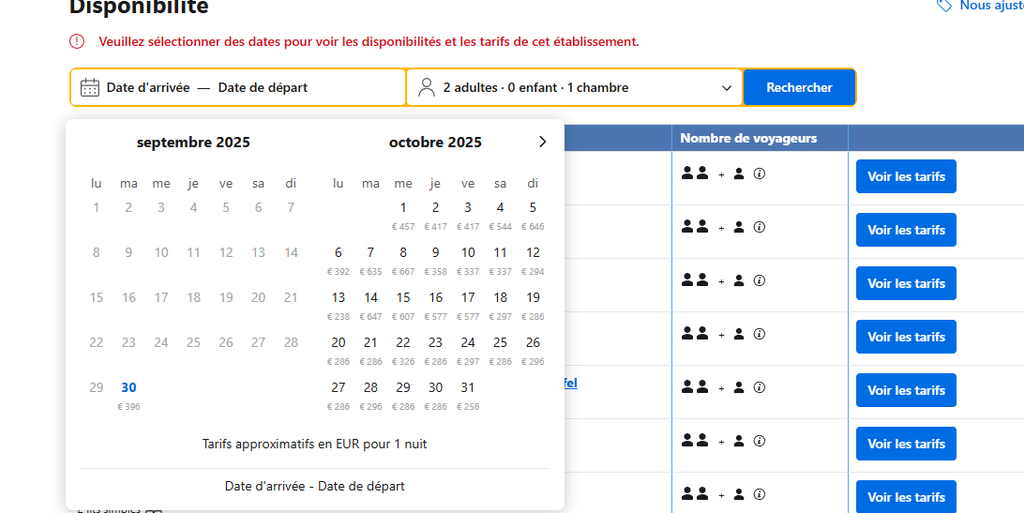Open info icon in first travelers row
This screenshot has width=1024, height=513.
pos(759,174)
